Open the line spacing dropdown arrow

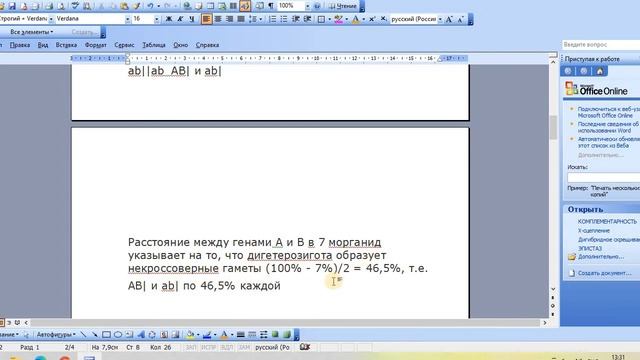point(260,19)
